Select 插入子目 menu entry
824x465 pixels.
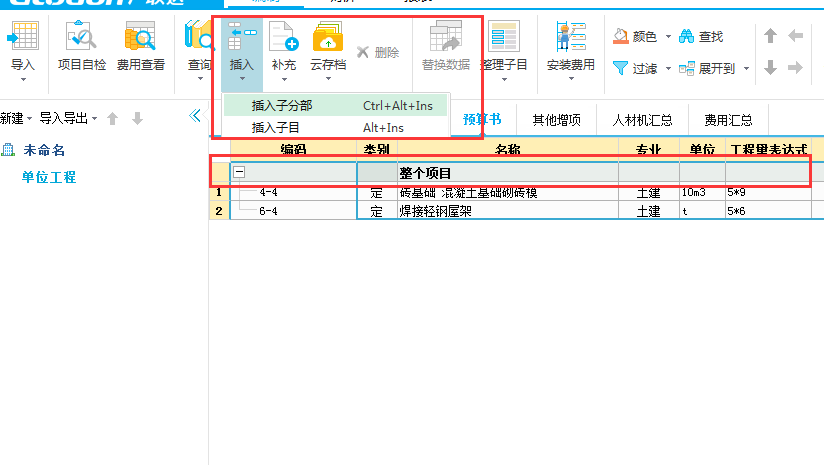[x=335, y=128]
